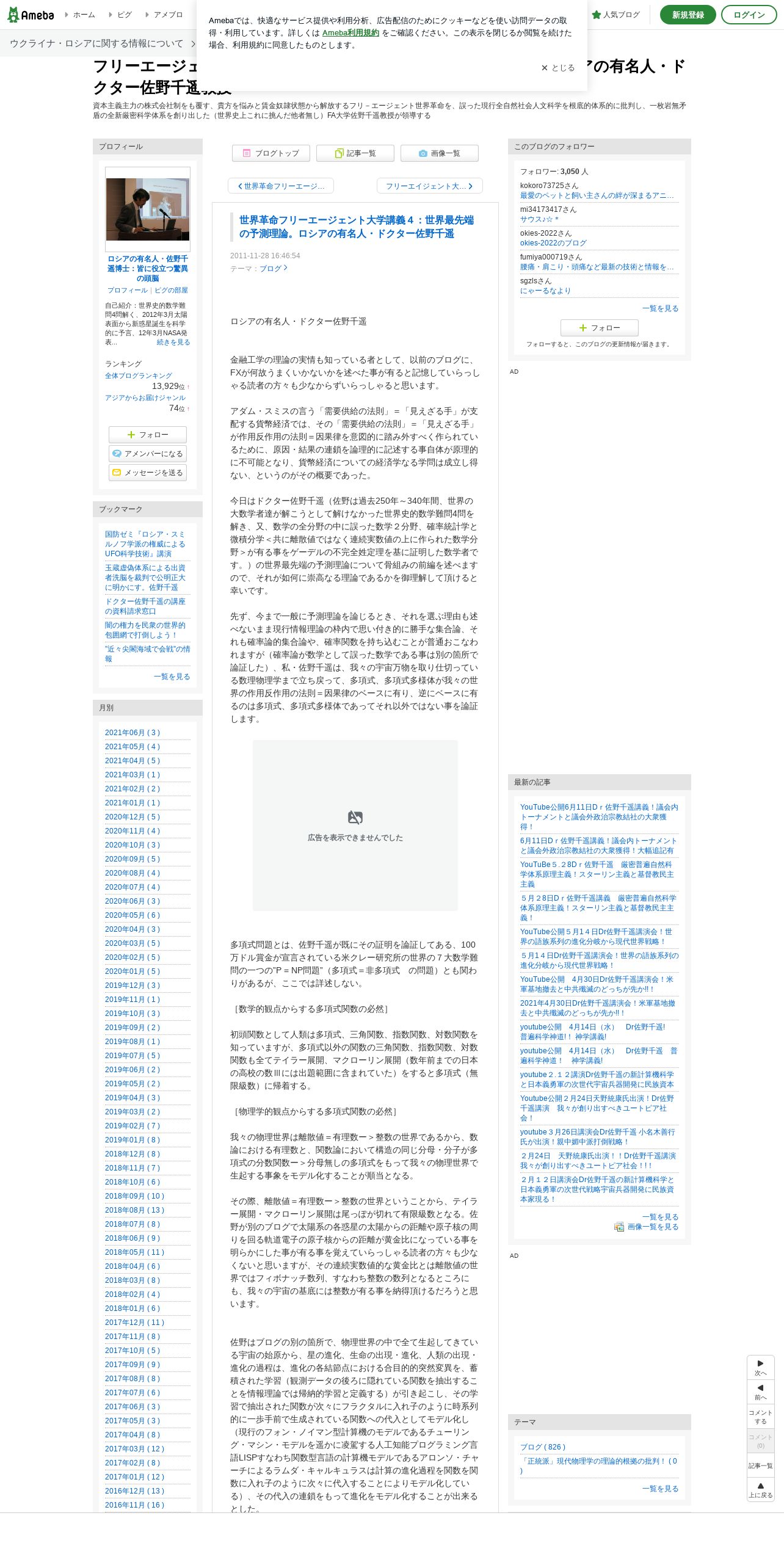784x1568 pixels.
Task: Open theme 「正統派」現代物理学の理論的根拠の批判！
Action: click(599, 1466)
